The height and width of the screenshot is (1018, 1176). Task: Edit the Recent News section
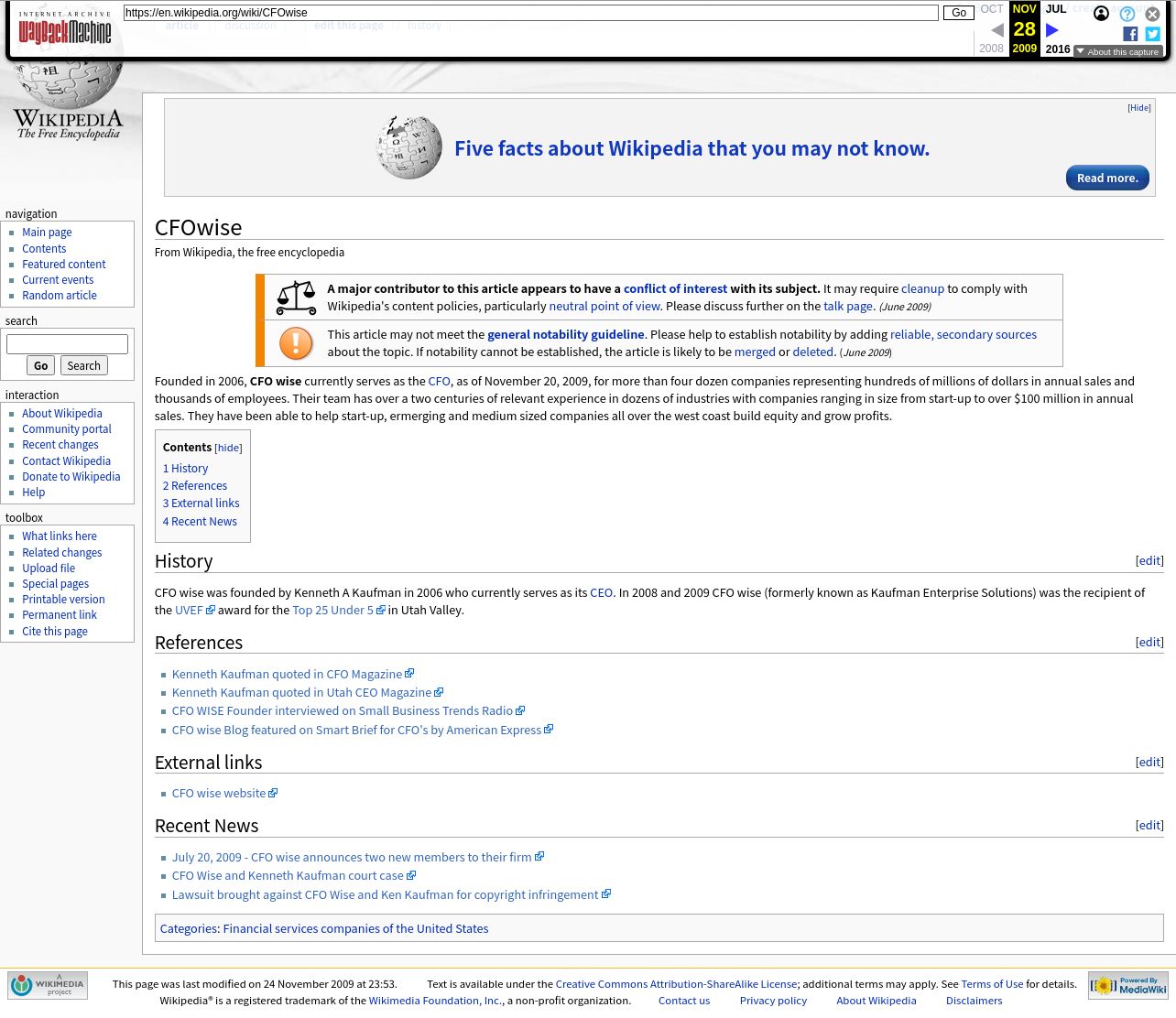(x=1149, y=826)
